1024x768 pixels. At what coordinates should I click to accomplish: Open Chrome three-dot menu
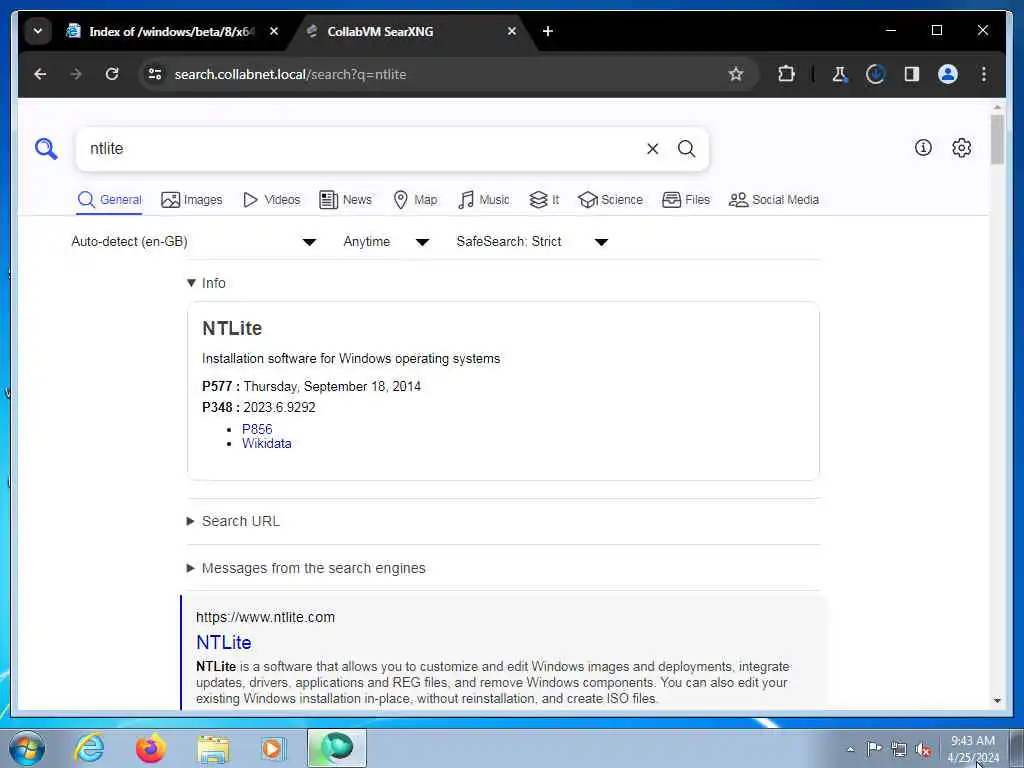[984, 74]
